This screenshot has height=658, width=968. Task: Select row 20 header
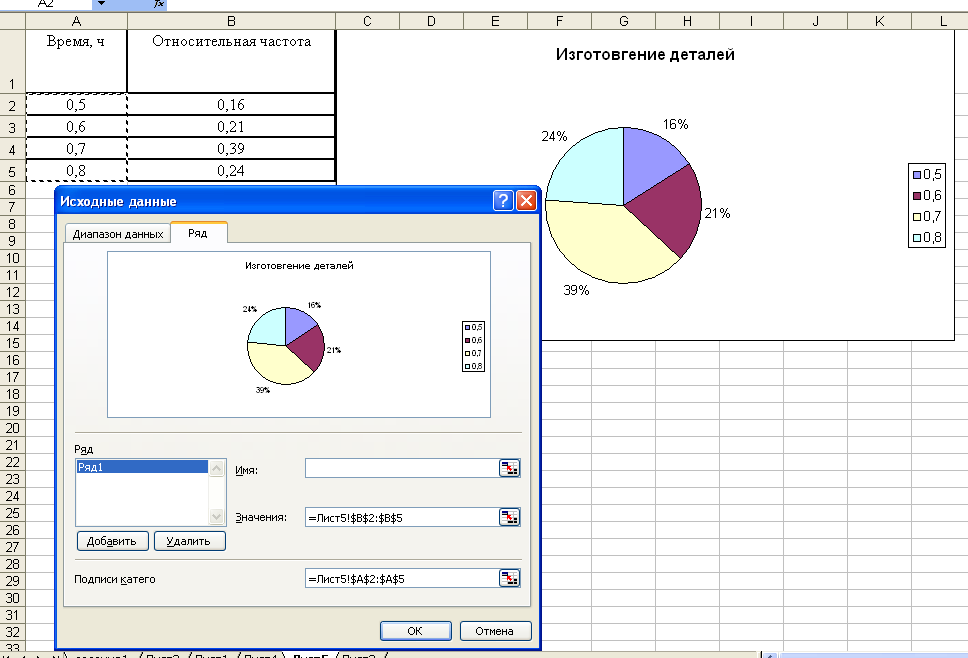pyautogui.click(x=12, y=428)
